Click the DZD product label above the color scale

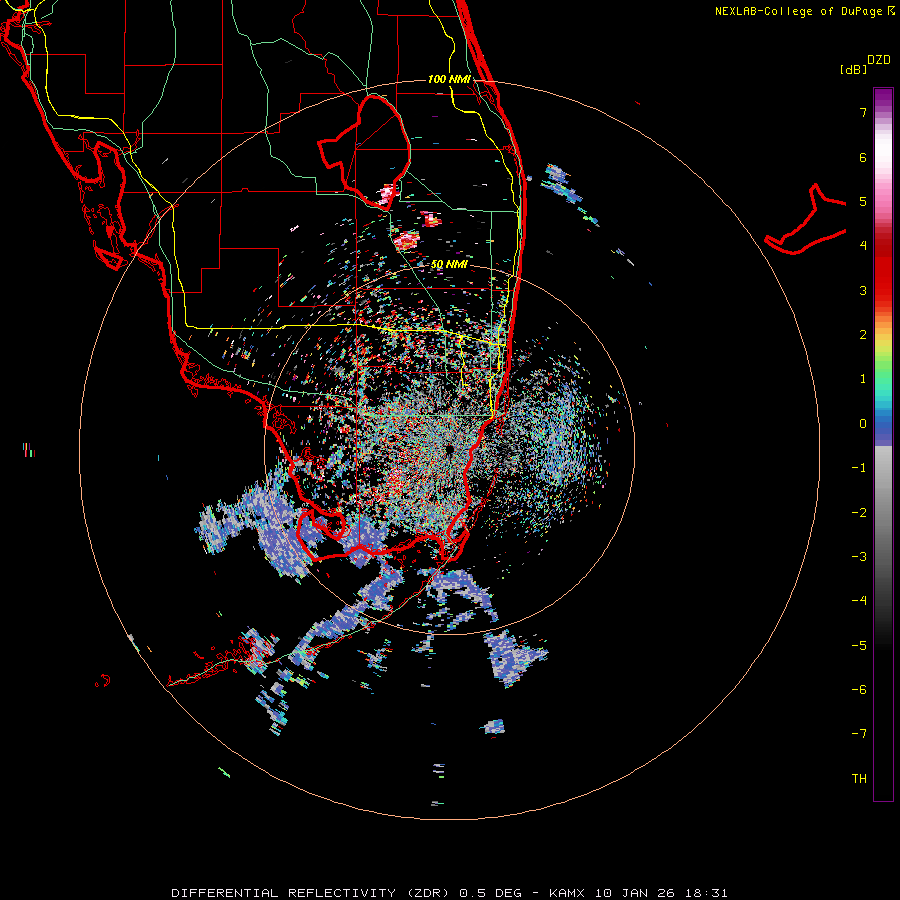point(879,60)
